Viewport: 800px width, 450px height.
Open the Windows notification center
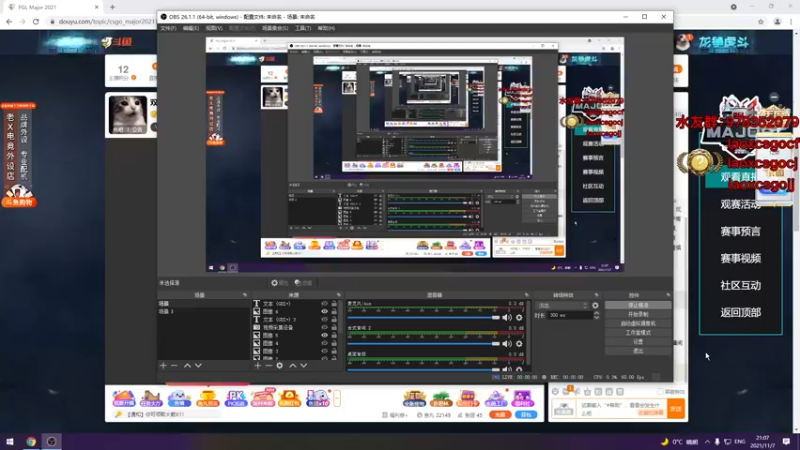786,442
